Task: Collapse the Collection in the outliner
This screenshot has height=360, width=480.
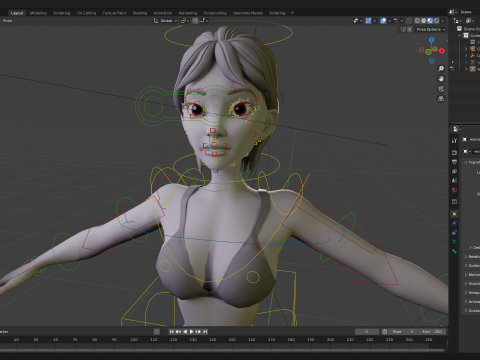Action: 460,35
